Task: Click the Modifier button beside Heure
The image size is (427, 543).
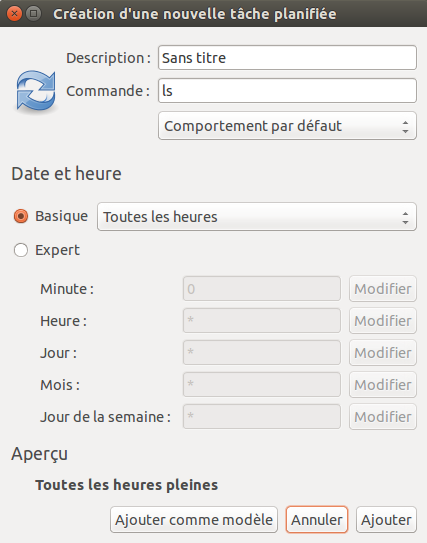Action: tap(383, 321)
